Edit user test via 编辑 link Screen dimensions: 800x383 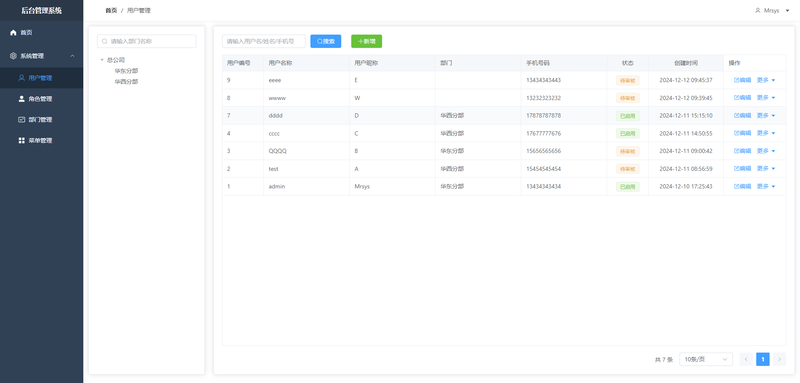pos(742,169)
